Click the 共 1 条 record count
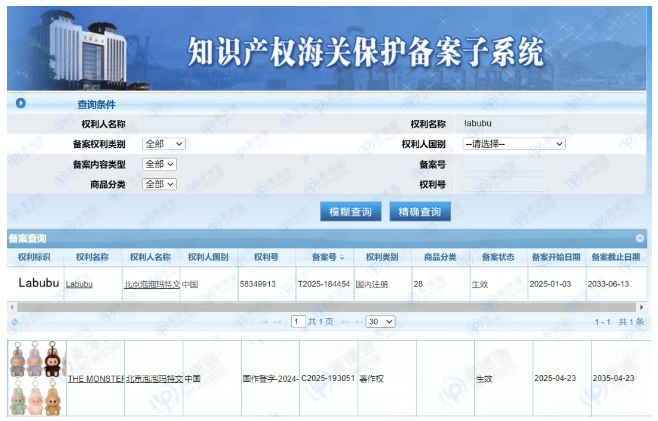Screen dimensions: 658x421 tap(631, 322)
